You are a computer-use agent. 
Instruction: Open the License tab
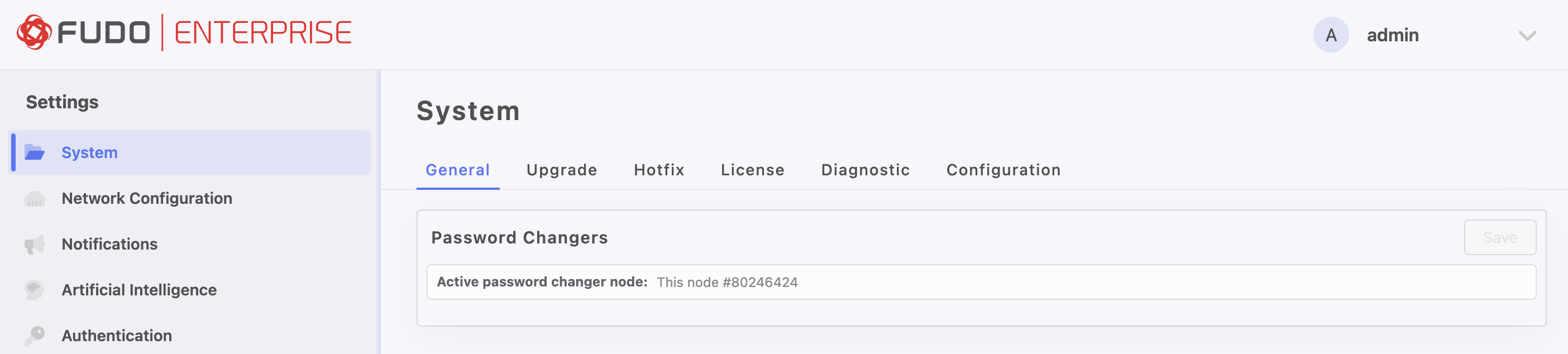coord(752,170)
